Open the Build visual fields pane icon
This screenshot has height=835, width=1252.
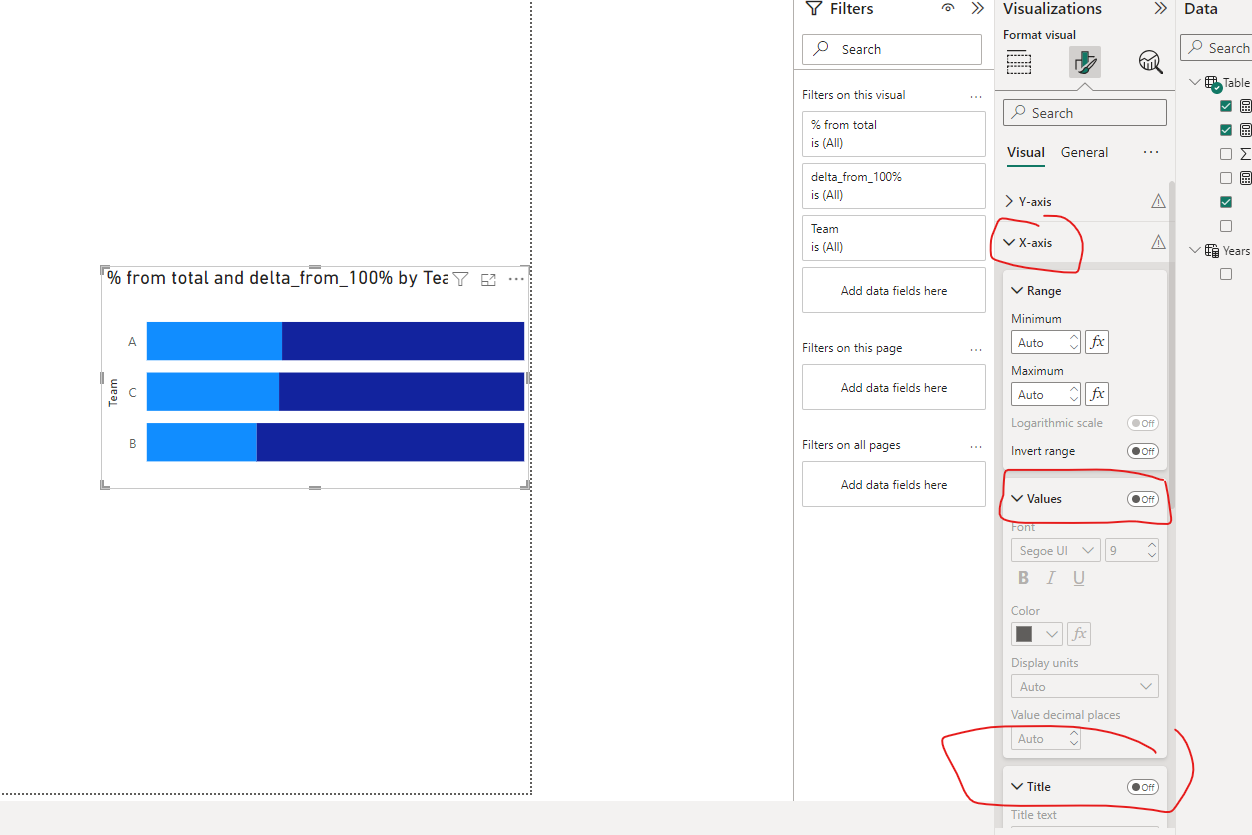1019,63
